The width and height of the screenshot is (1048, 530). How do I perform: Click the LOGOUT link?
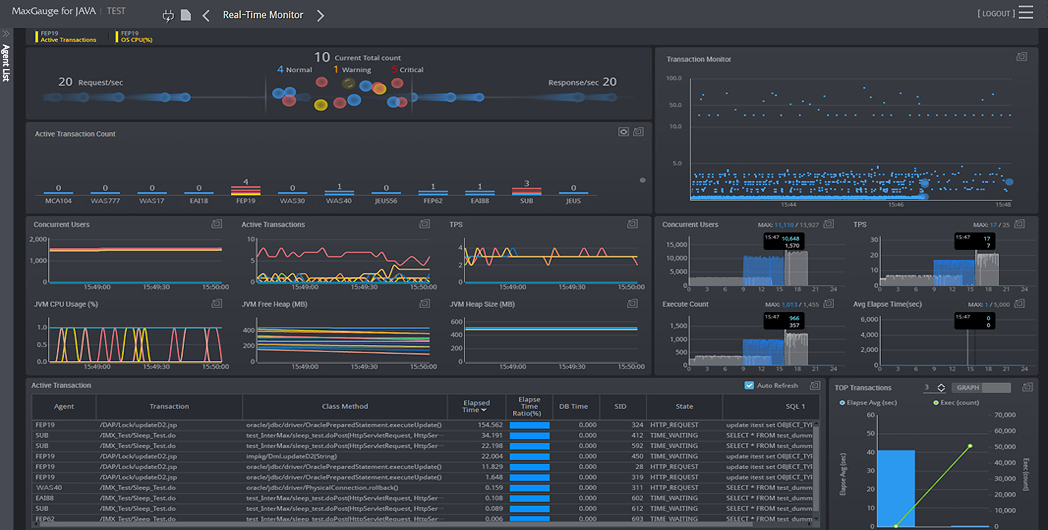point(996,13)
